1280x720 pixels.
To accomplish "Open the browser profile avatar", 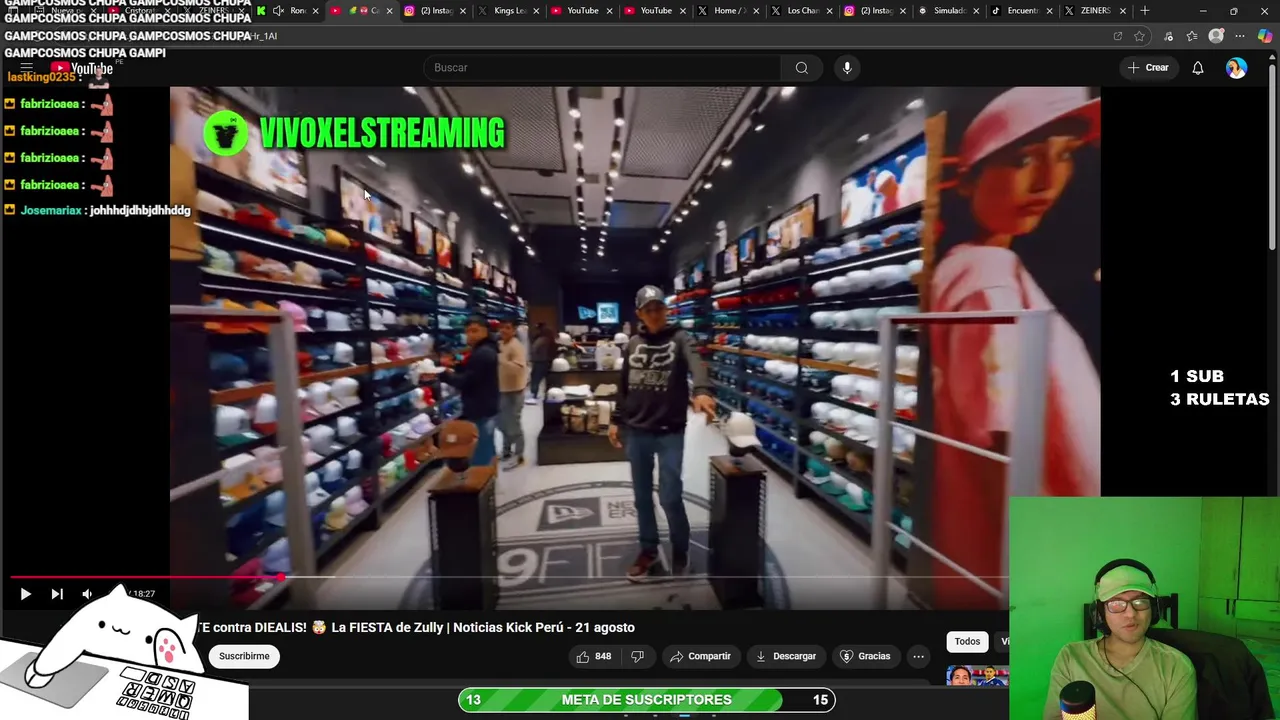I will click(x=1216, y=36).
